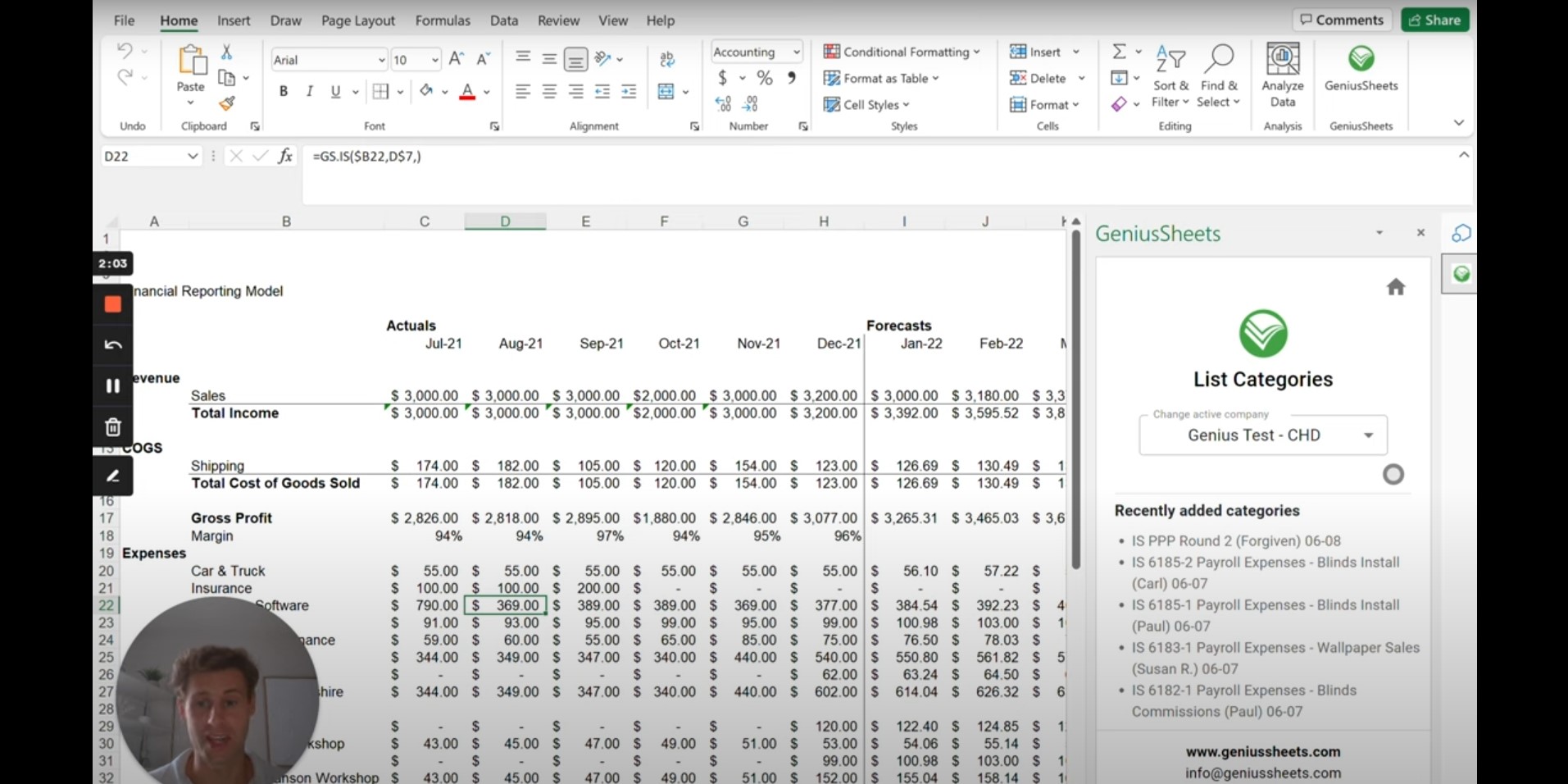This screenshot has width=1568, height=784.
Task: Apply Comma Style number format
Action: point(791,78)
